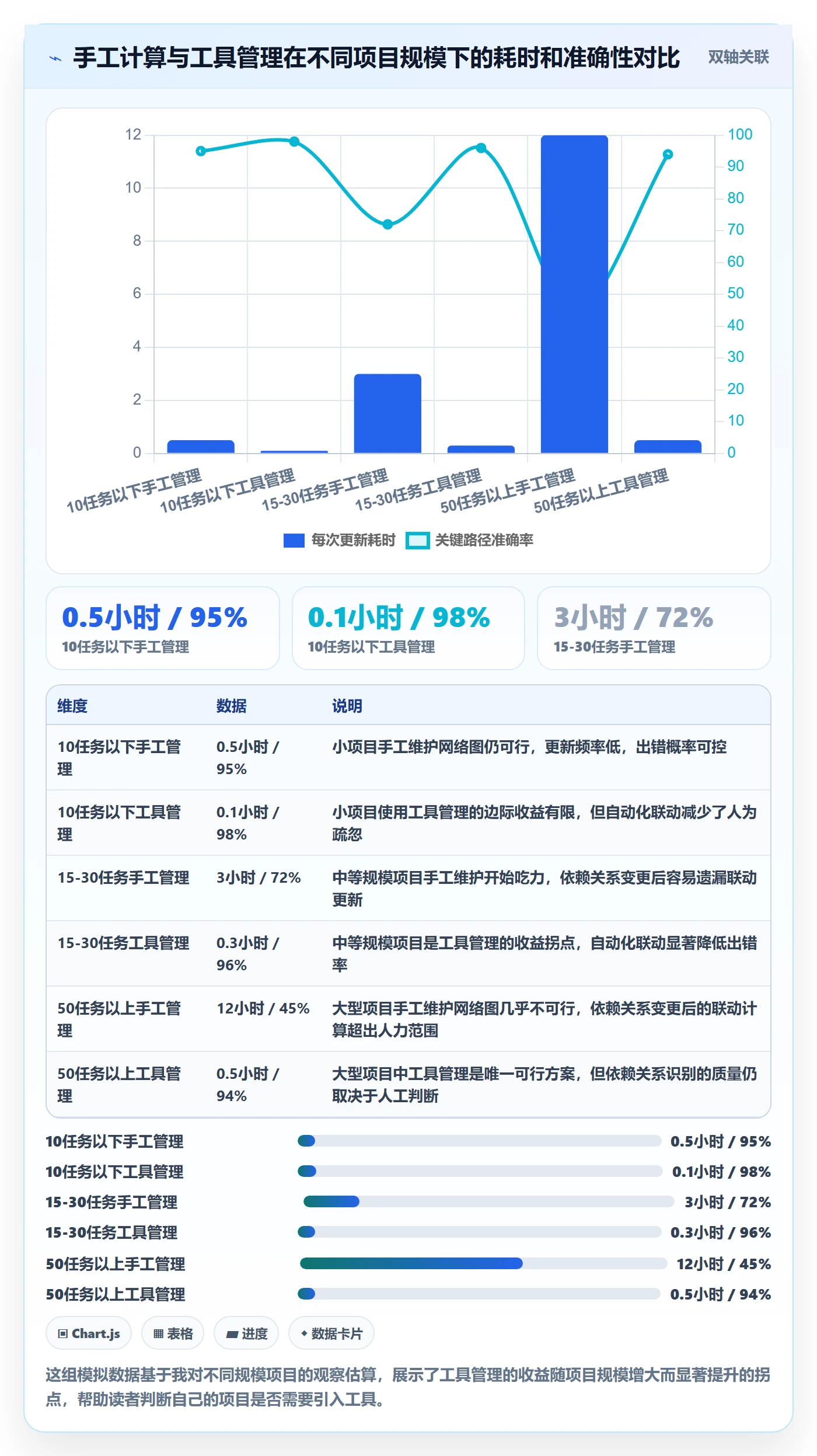Select the 50任务以上手工管理 bar in chart

(574, 294)
